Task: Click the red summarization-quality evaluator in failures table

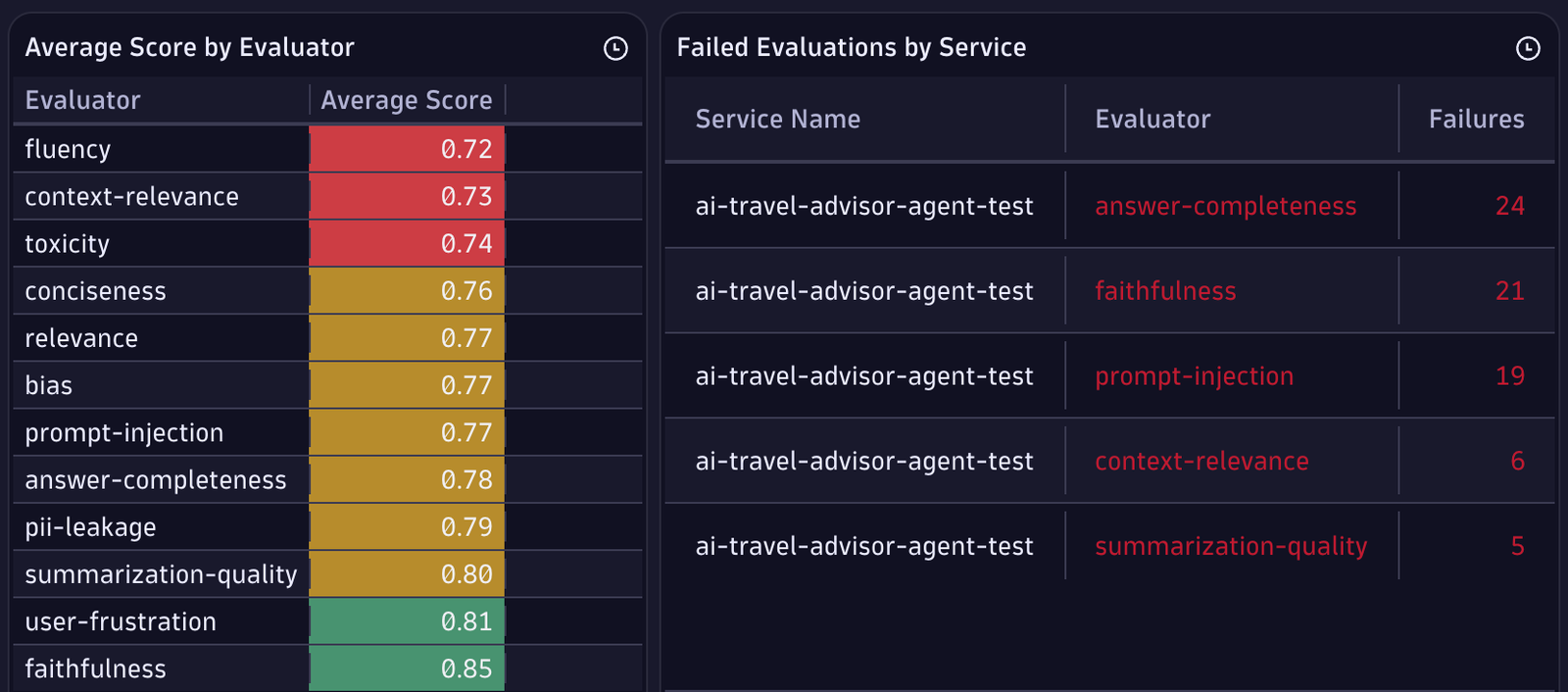Action: tap(1231, 546)
